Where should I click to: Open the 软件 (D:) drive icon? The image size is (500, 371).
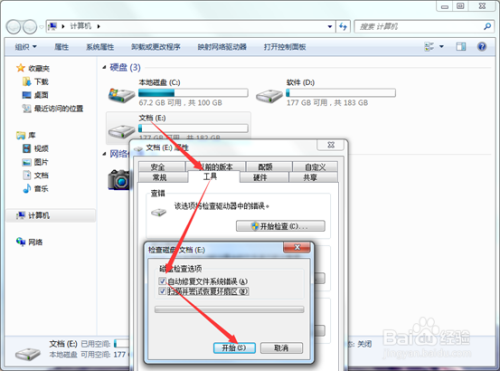point(269,96)
